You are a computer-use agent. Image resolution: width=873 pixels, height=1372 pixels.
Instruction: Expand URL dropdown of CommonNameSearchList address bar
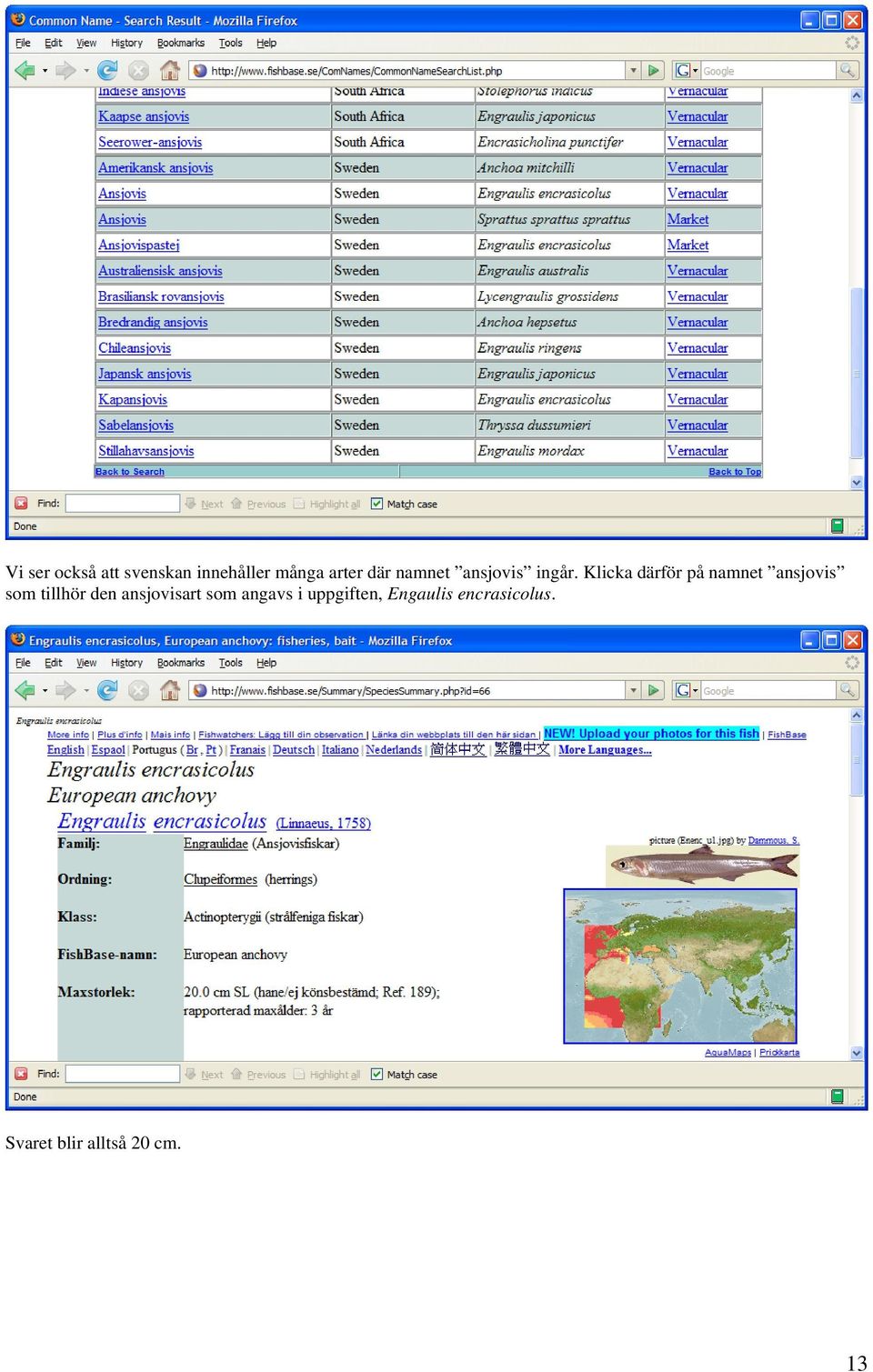click(633, 70)
